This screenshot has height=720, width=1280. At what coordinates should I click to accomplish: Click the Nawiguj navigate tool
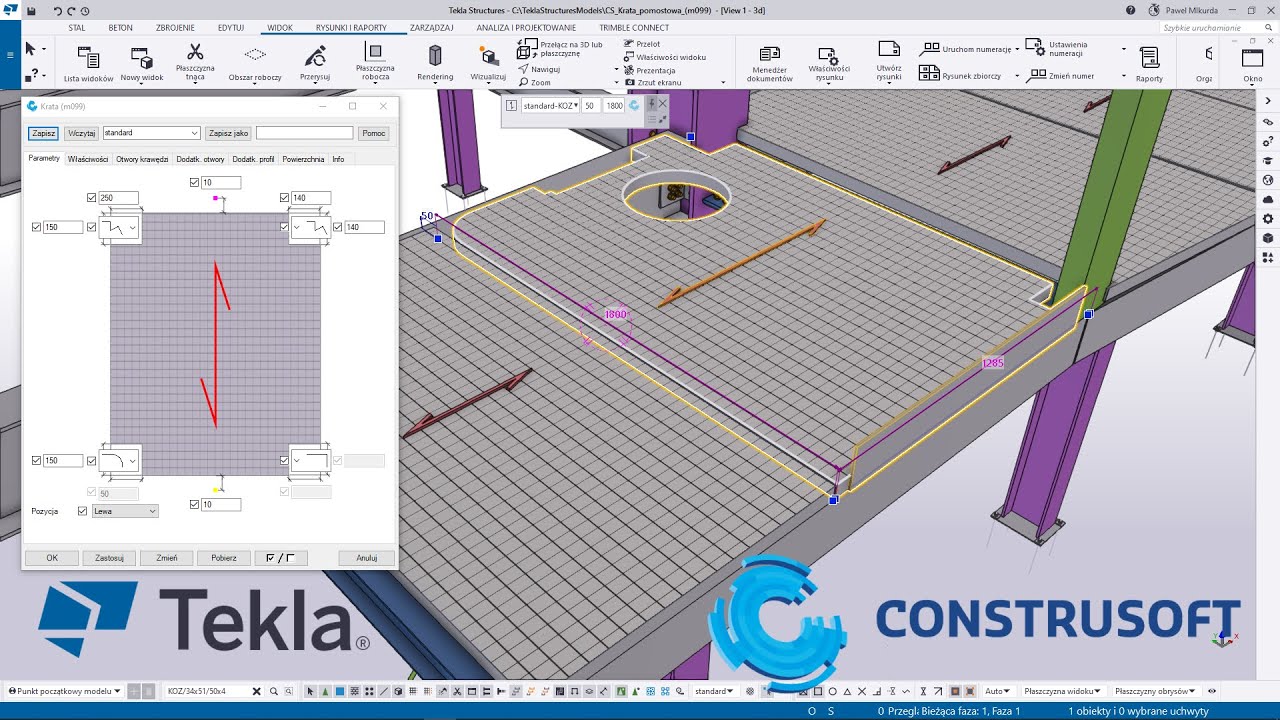point(539,69)
